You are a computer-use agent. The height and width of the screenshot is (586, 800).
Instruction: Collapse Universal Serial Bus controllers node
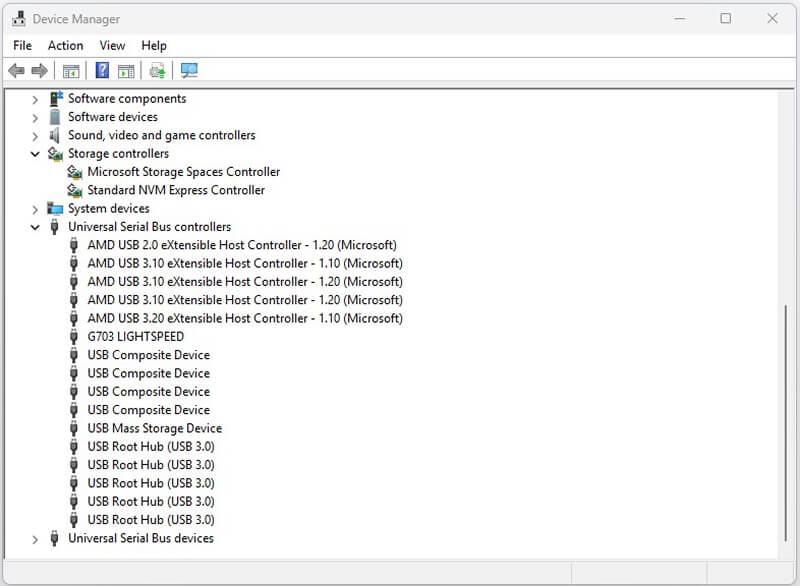[35, 227]
